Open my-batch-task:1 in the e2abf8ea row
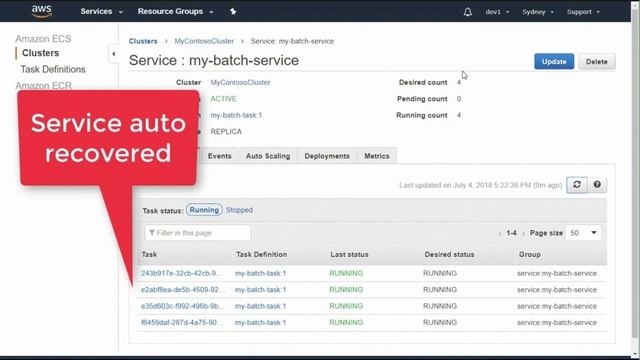640x360 pixels. tap(260, 289)
